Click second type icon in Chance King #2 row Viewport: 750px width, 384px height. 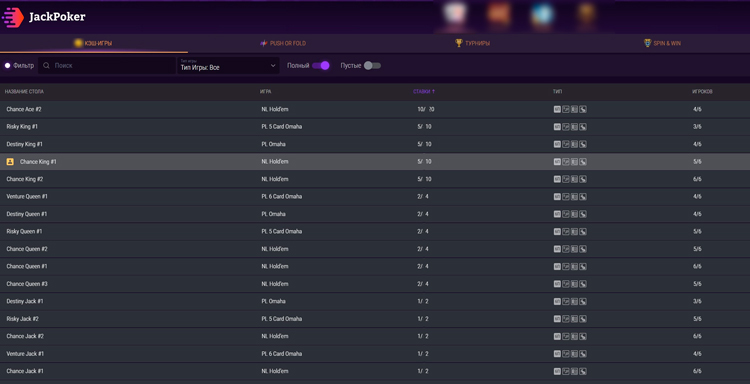tap(566, 179)
